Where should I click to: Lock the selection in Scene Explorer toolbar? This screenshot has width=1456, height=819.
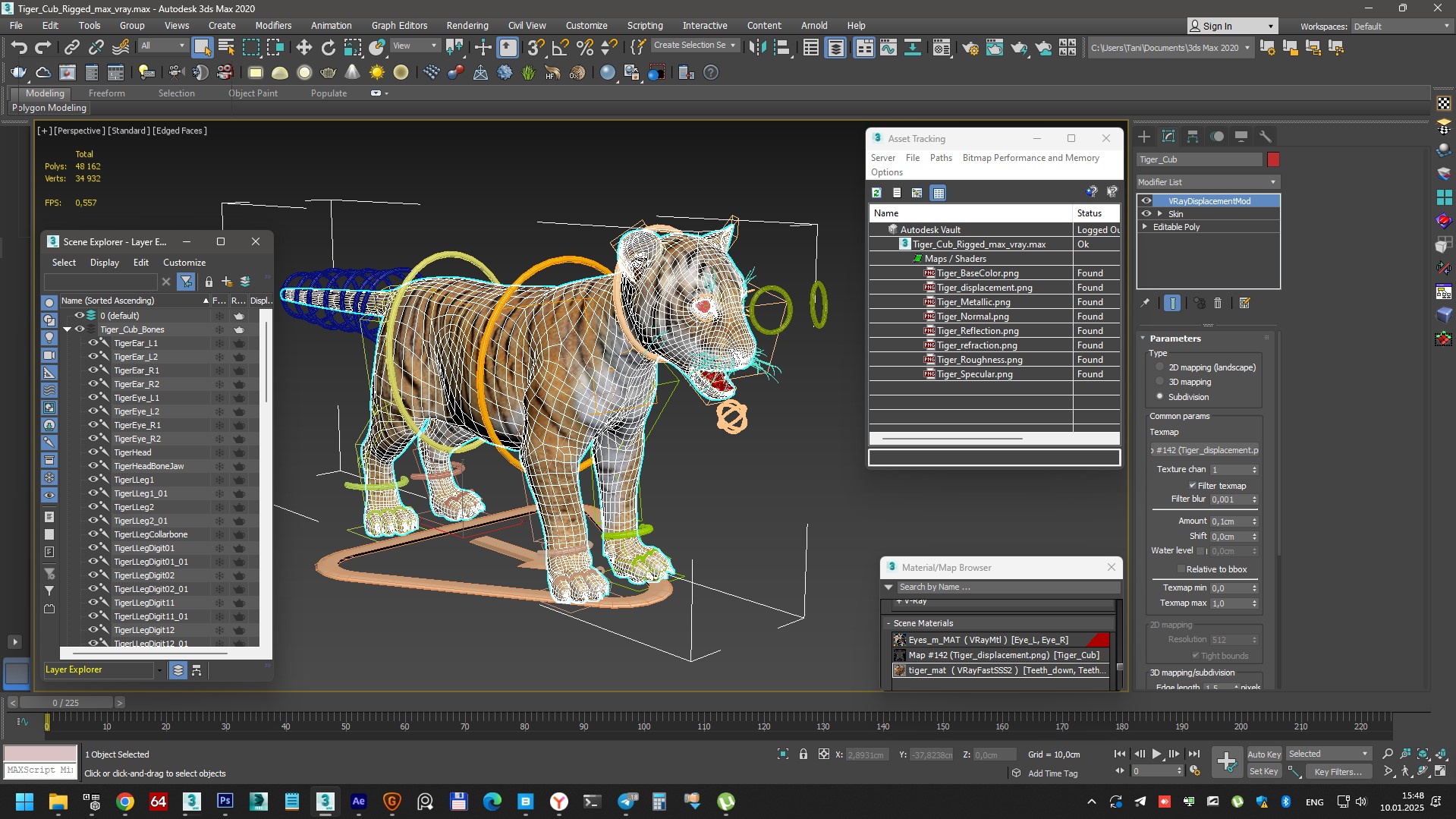pos(209,282)
